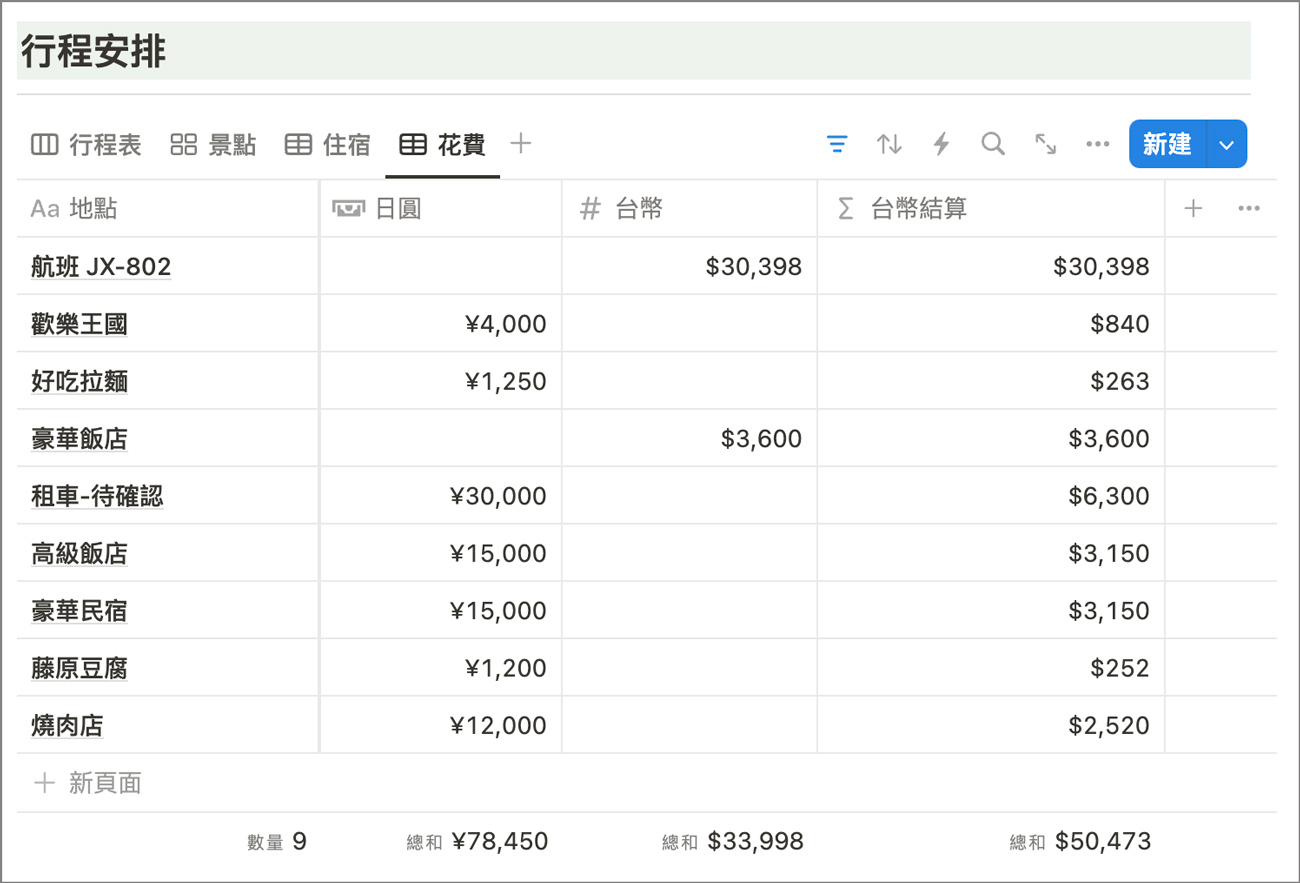Switch to the 住宿 view tab

[x=328, y=145]
